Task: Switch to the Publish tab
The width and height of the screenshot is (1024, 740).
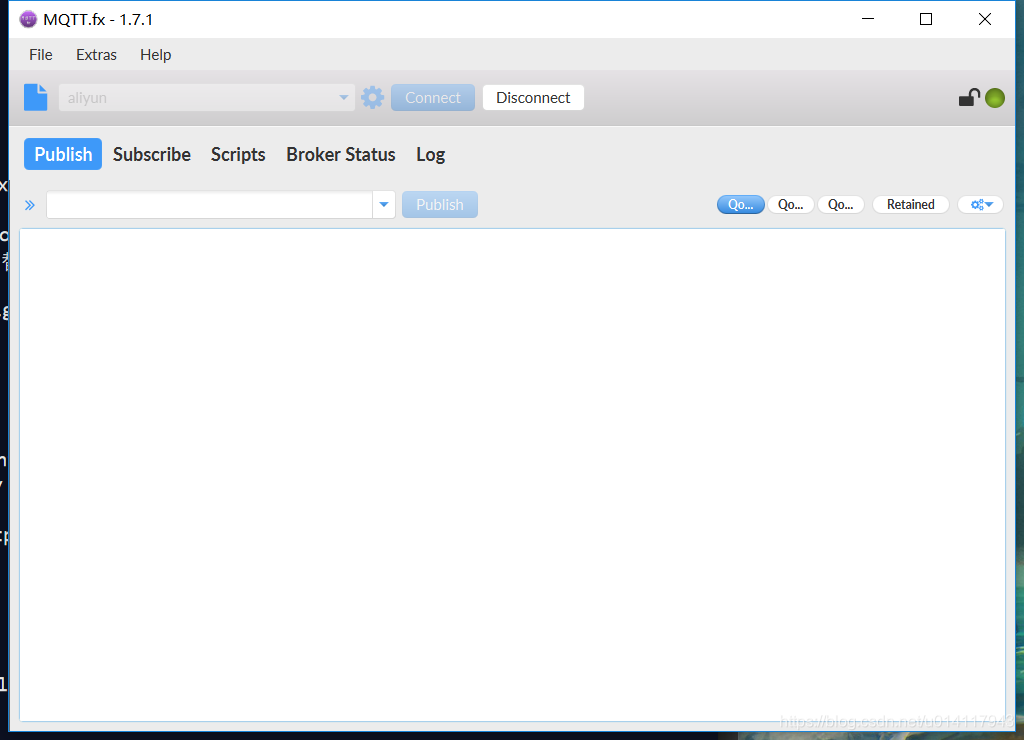Action: click(x=63, y=154)
